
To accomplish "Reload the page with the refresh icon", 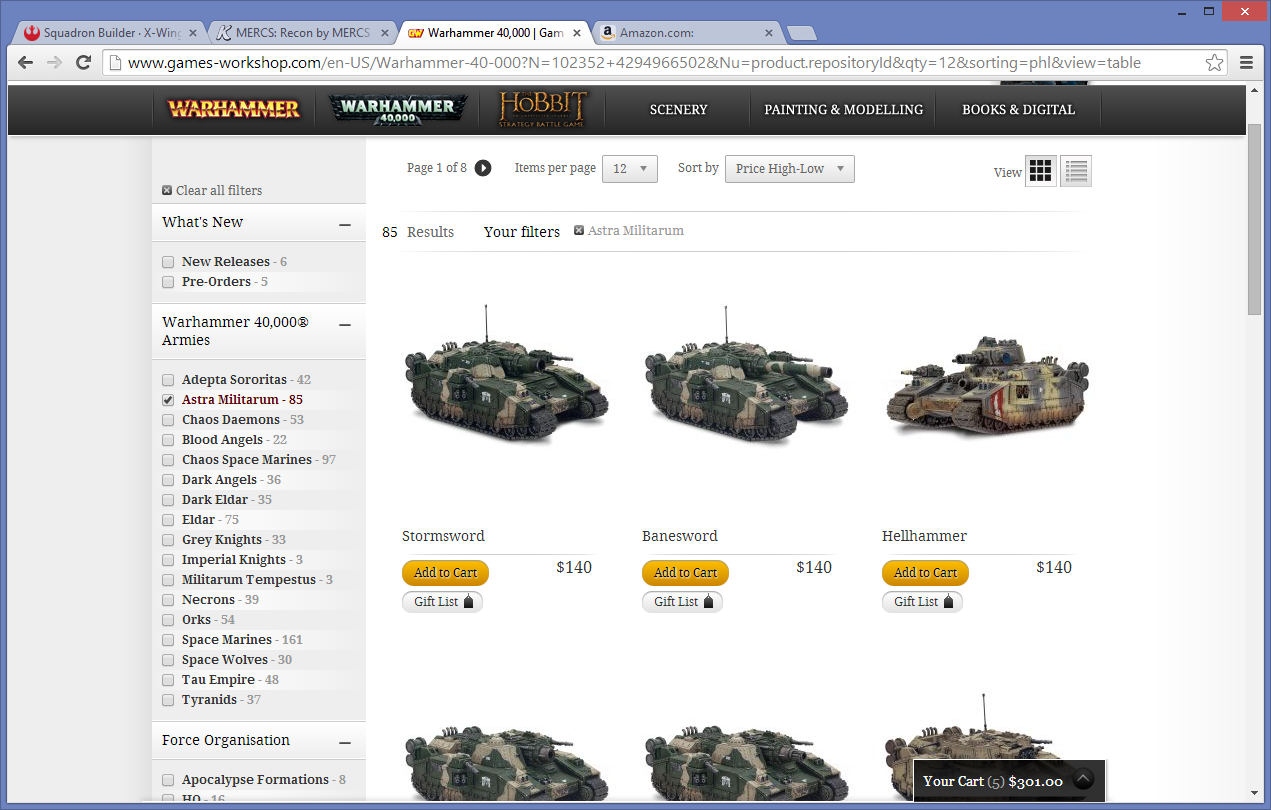I will point(84,62).
